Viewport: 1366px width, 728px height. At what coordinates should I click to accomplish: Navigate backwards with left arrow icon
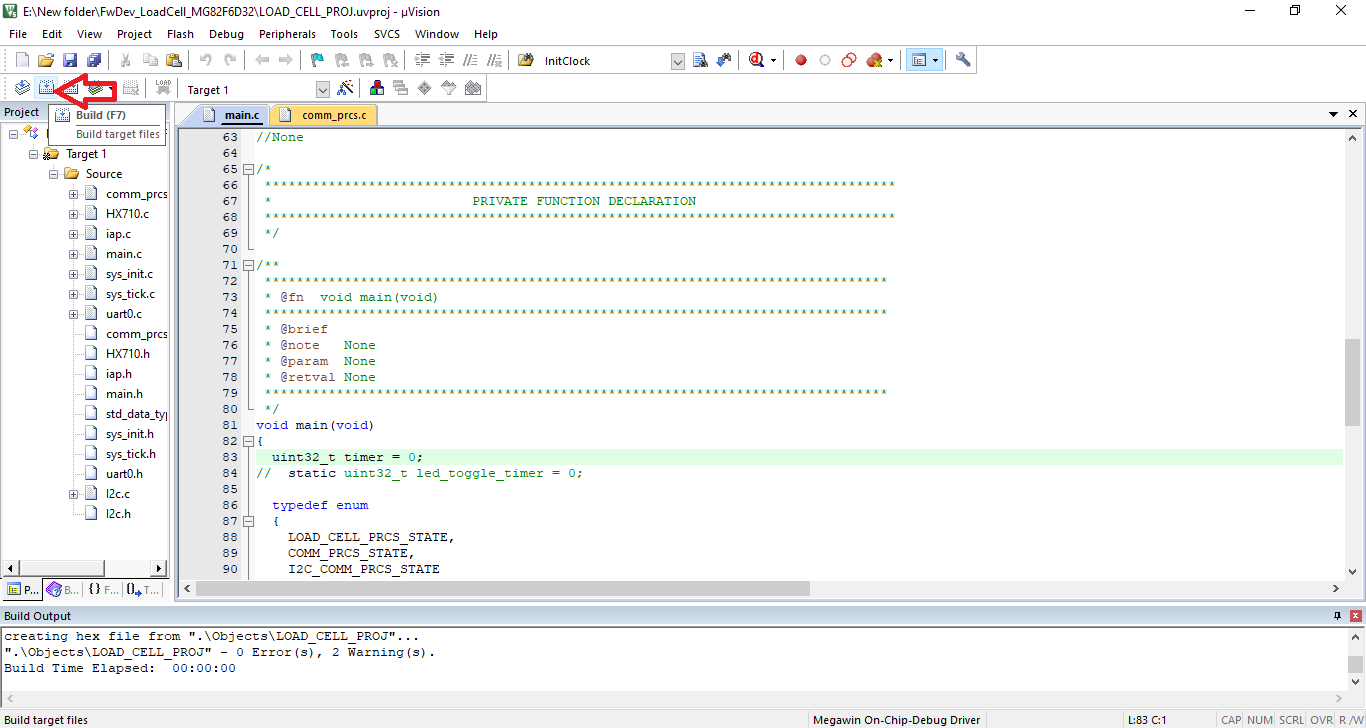[x=262, y=60]
